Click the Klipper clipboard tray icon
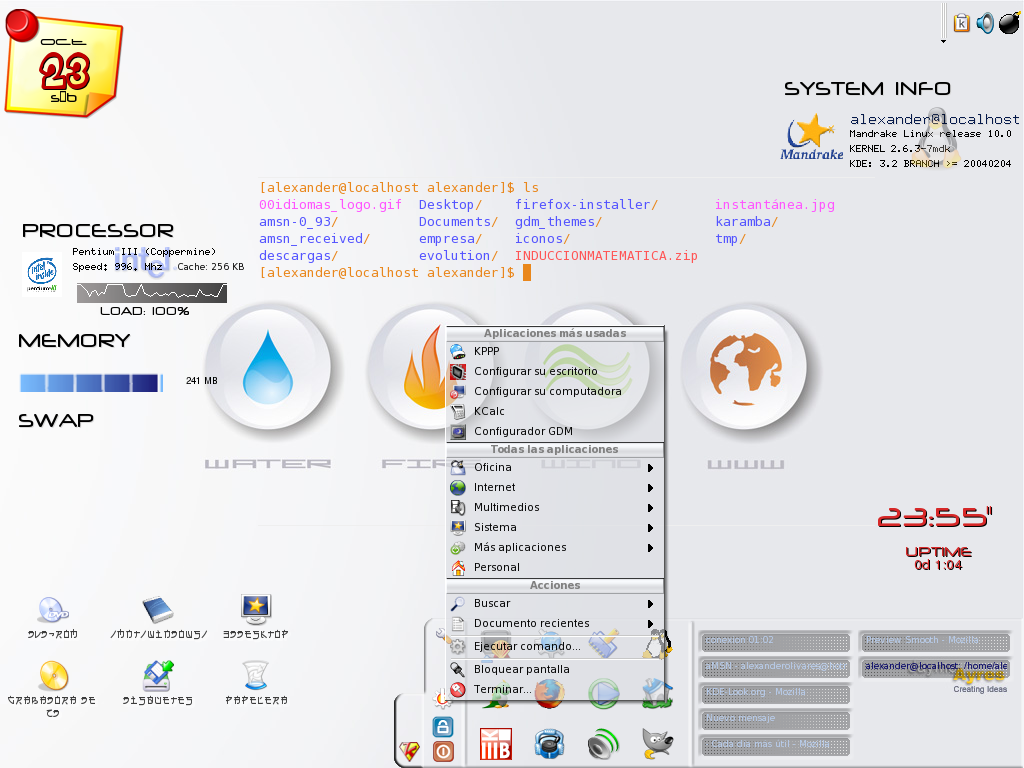Viewport: 1024px width, 768px height. pos(961,23)
